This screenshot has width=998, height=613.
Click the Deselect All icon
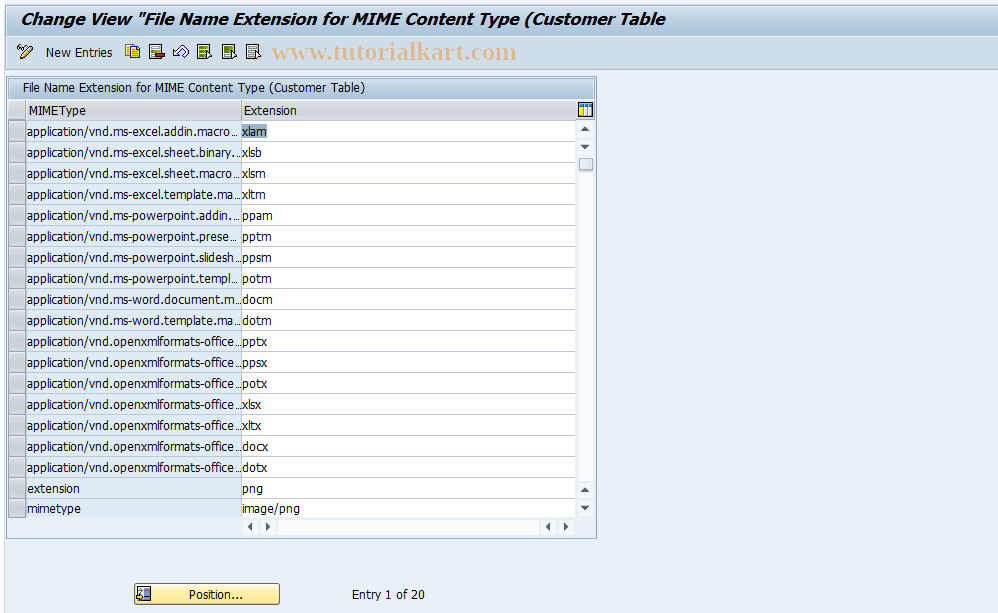[x=253, y=52]
